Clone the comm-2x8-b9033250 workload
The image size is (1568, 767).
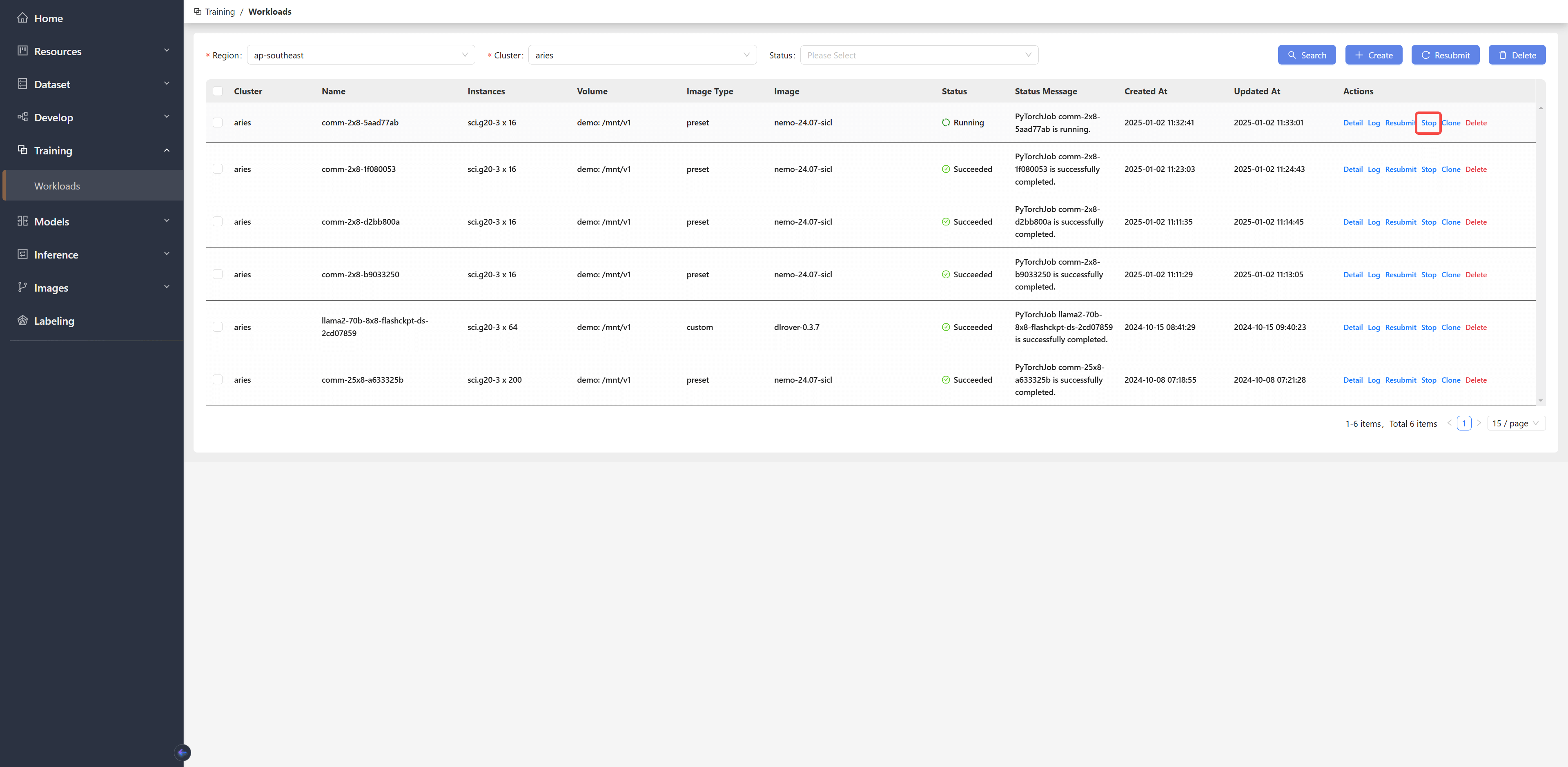(x=1450, y=274)
